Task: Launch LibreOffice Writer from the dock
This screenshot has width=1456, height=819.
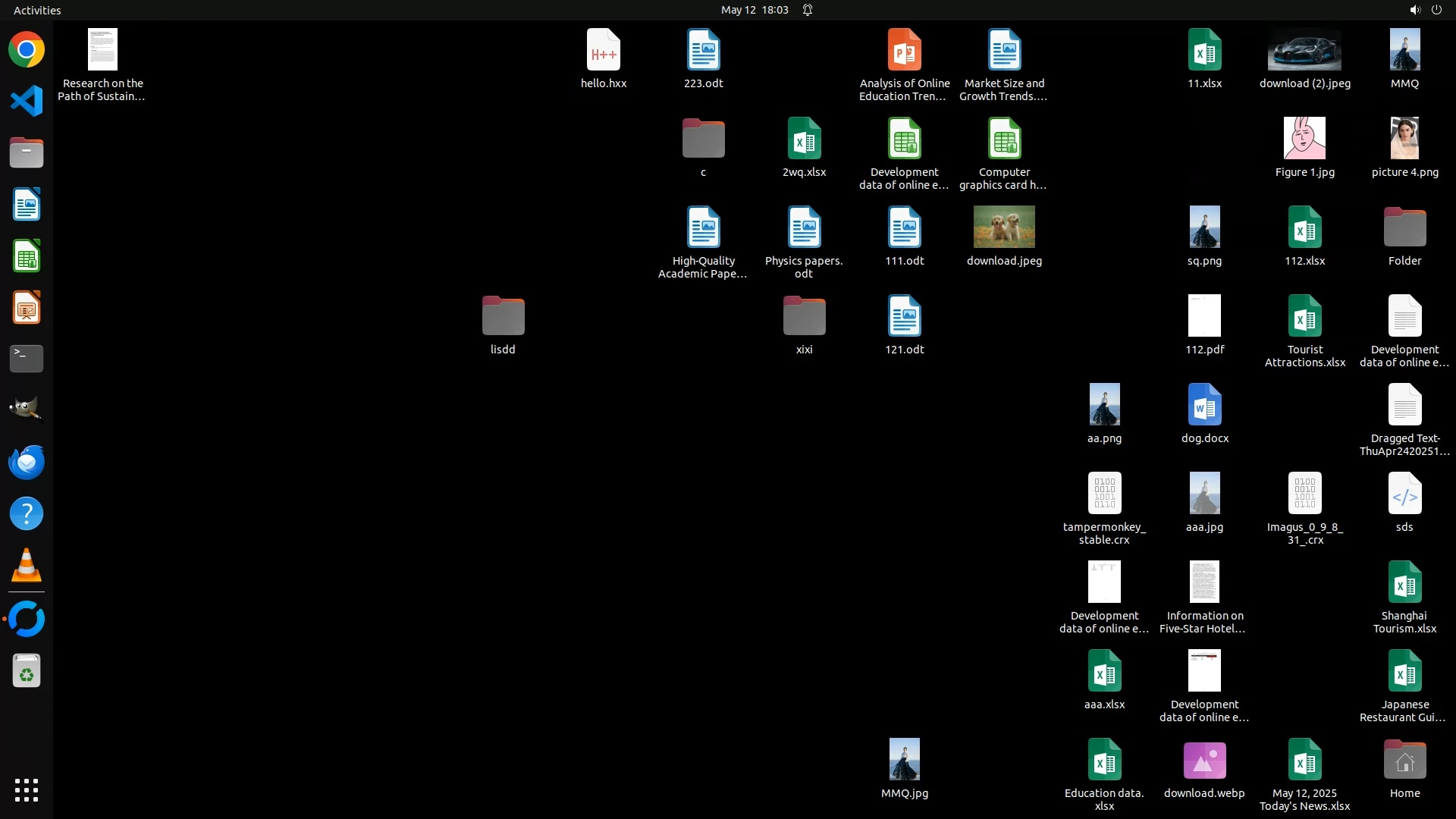Action: [27, 204]
